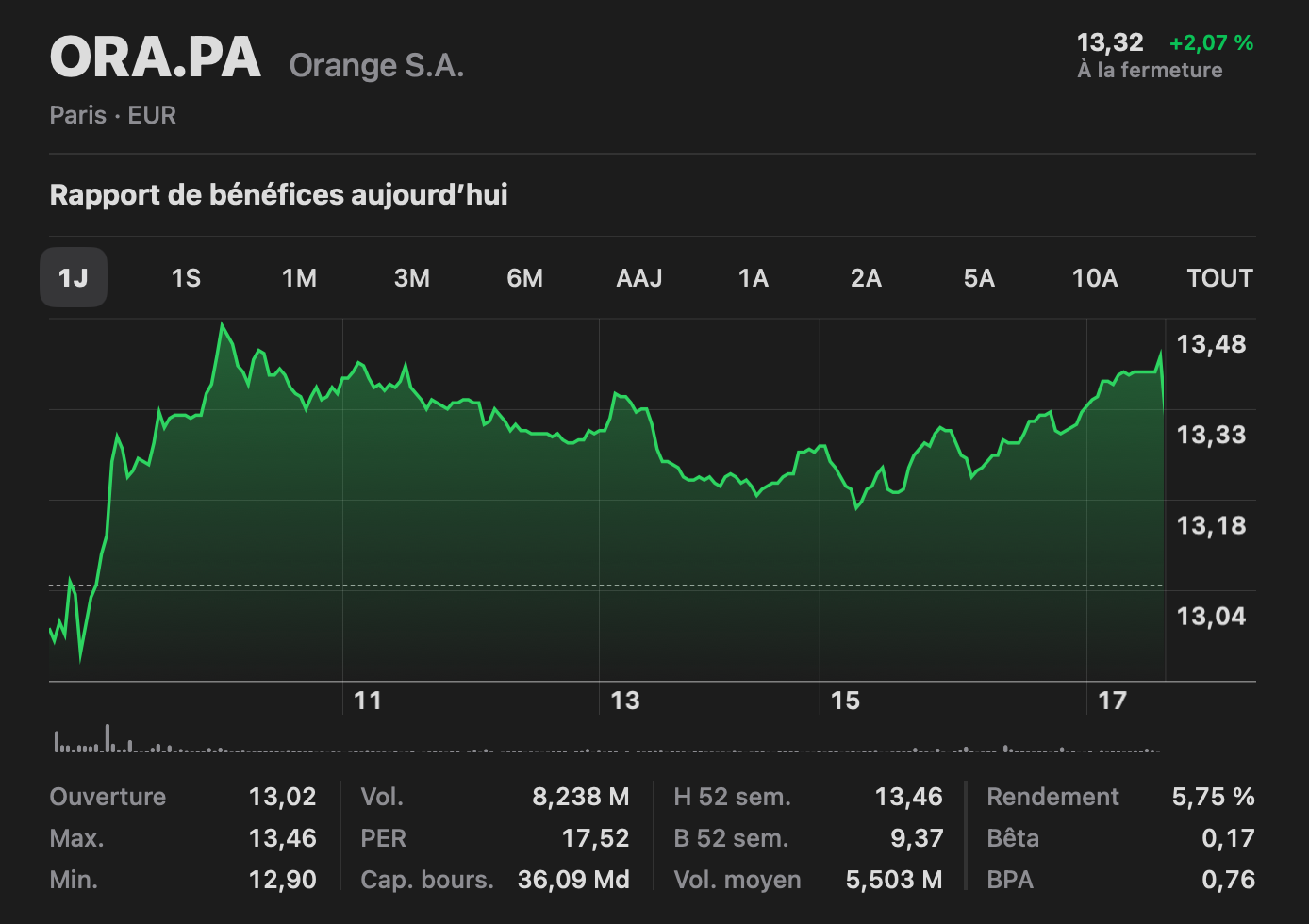1309x924 pixels.
Task: Click the BPA value 0,76
Action: [1229, 880]
